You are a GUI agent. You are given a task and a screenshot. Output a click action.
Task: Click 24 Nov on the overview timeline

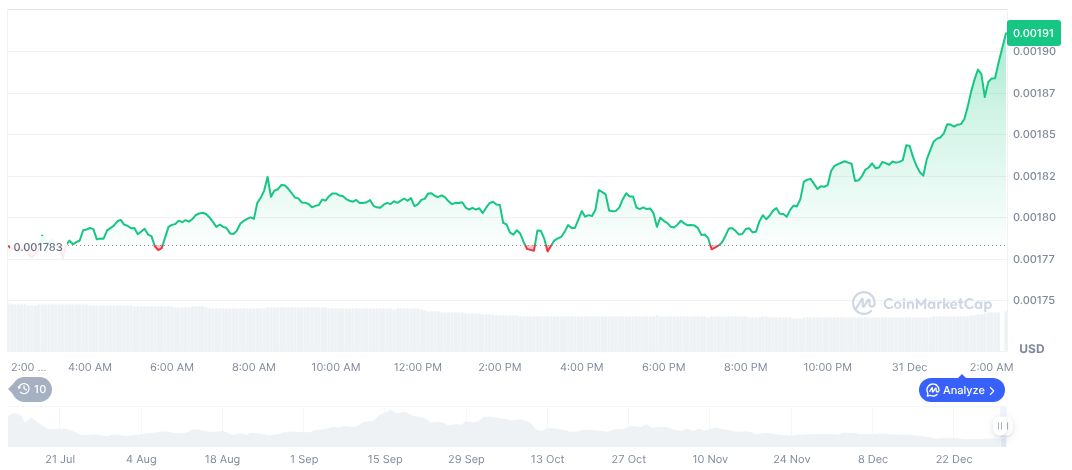point(792,459)
